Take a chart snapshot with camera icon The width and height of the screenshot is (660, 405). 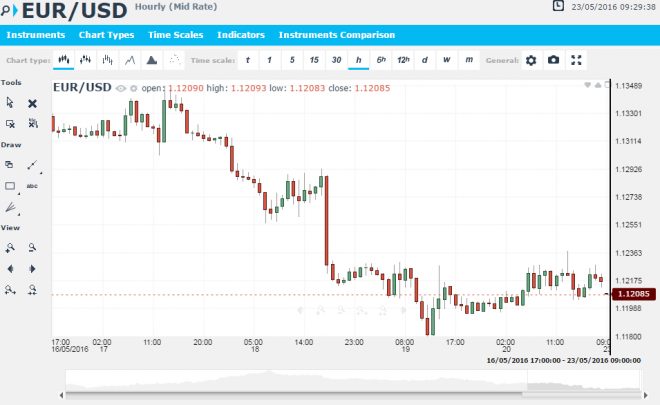pyautogui.click(x=553, y=60)
